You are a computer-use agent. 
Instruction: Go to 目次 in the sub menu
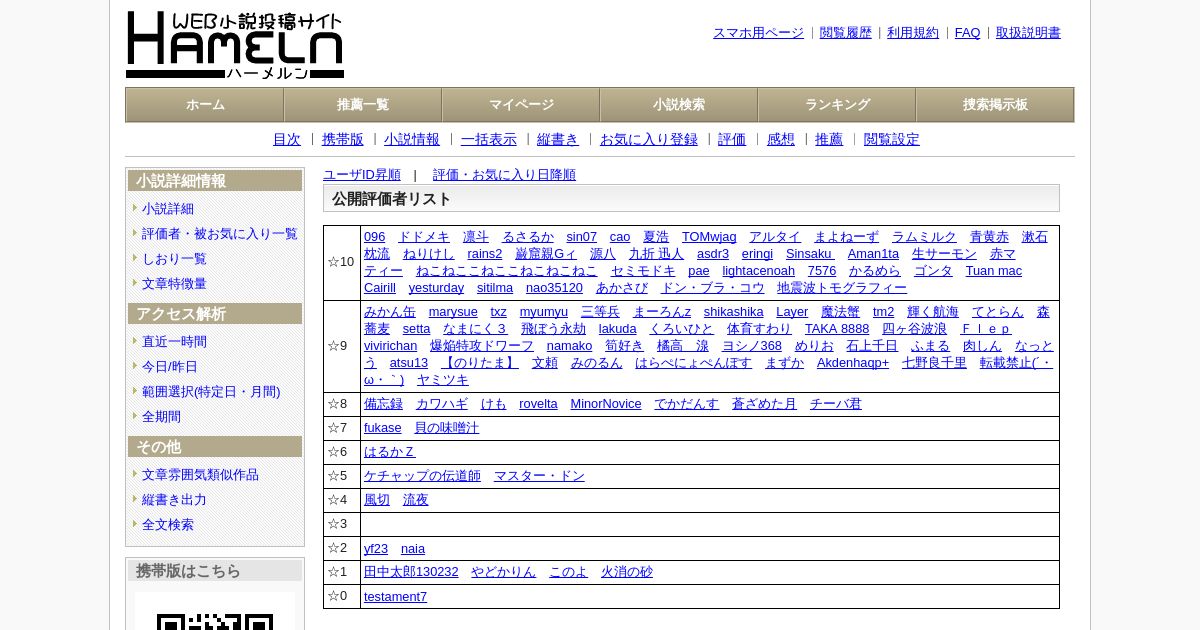coord(287,140)
